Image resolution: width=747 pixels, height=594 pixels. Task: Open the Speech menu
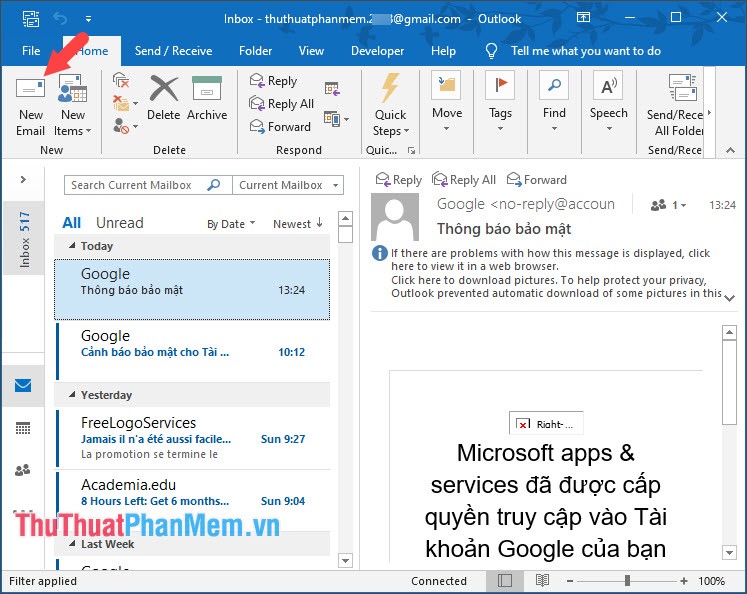point(608,102)
